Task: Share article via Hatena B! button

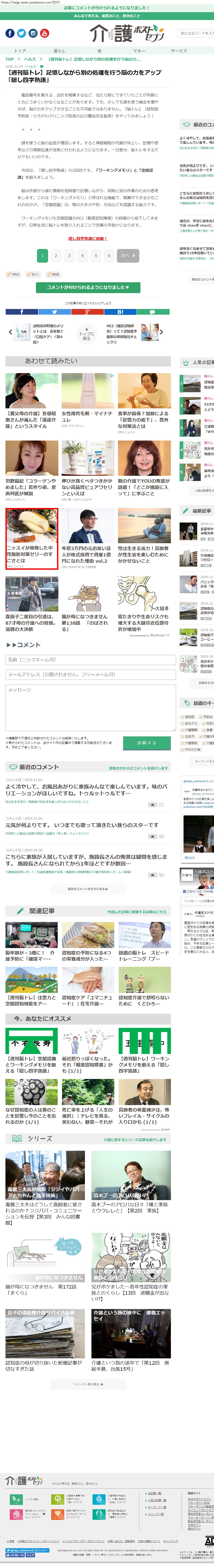Action: point(120,312)
